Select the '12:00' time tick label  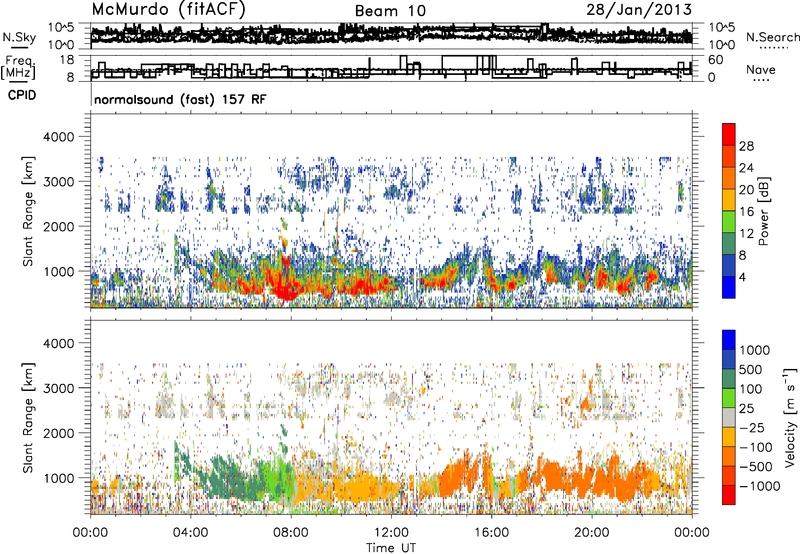[x=391, y=533]
